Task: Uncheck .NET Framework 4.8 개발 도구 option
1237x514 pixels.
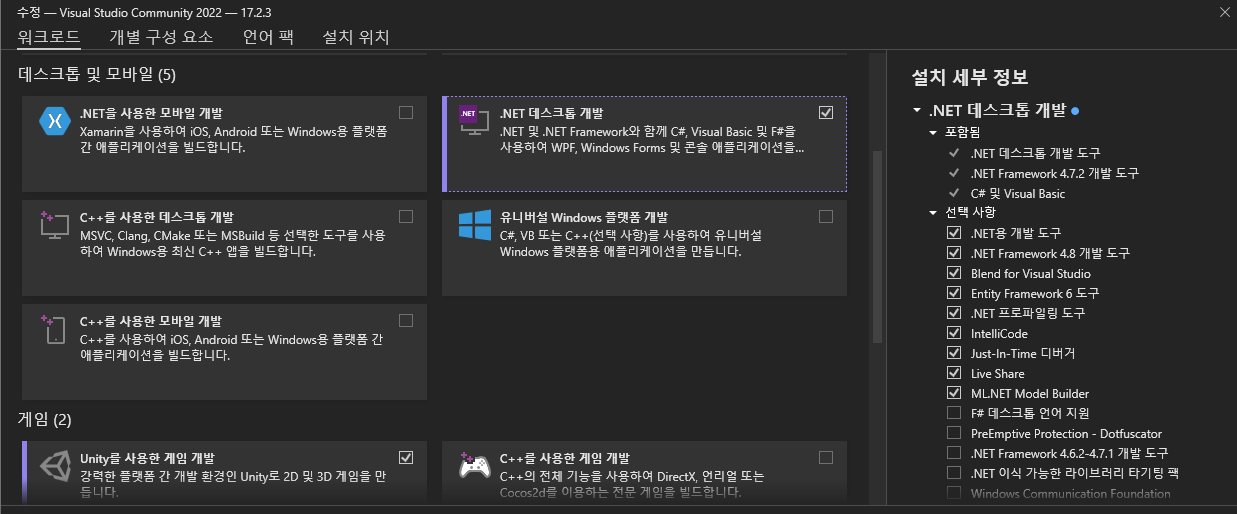Action: [953, 253]
